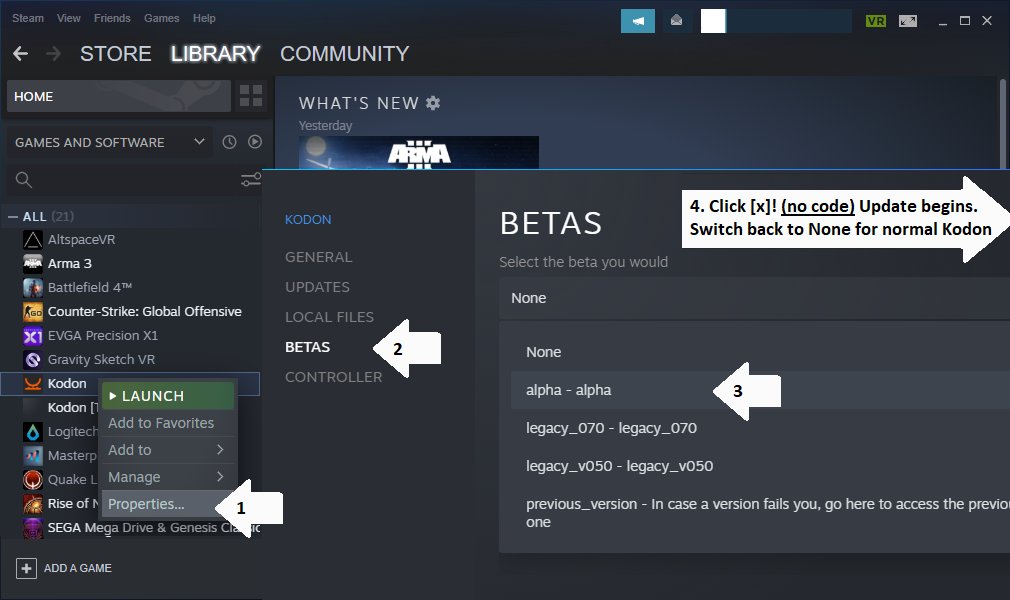Open the Steam menu
Image resolution: width=1010 pixels, height=600 pixels.
coord(28,18)
